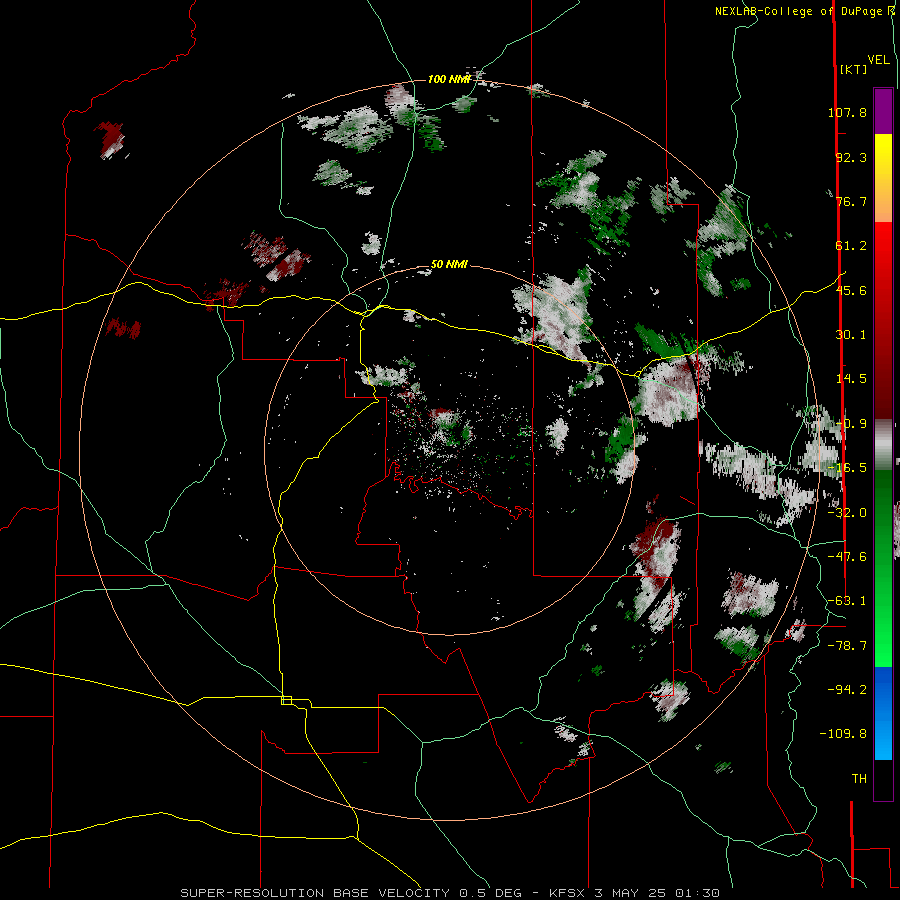
Task: Click the '3 MAY 25 01:30' timestamp
Action: pos(657,893)
